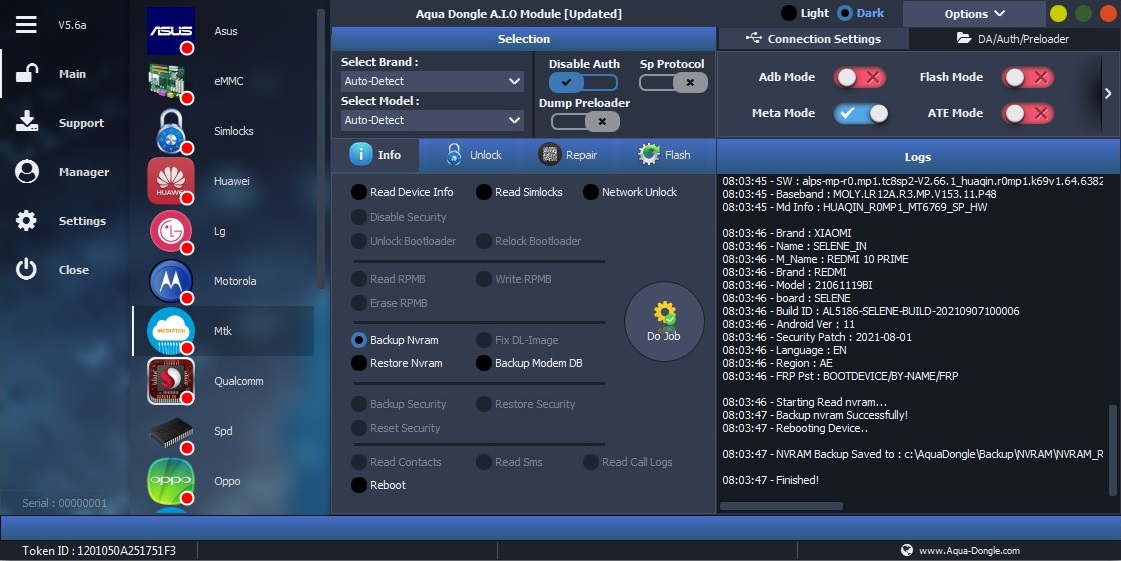The height and width of the screenshot is (561, 1121).
Task: Select the Qualcomm Snapdragon icon
Action: 171,381
